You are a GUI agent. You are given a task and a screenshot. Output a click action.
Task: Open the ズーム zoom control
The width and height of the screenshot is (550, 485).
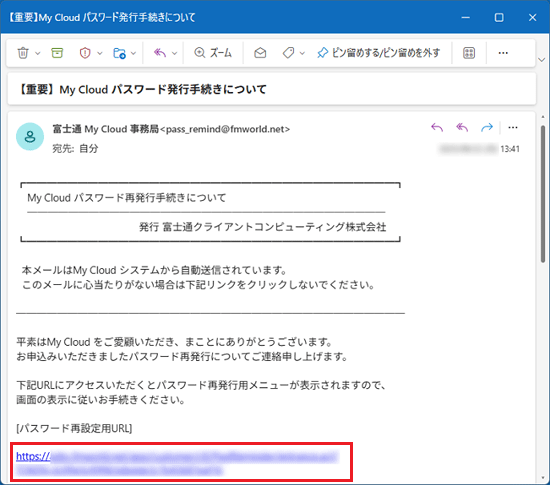pyautogui.click(x=213, y=53)
